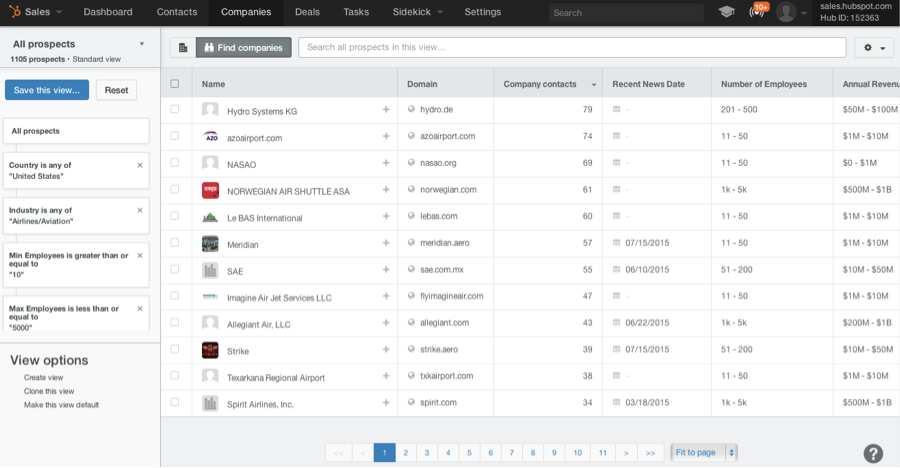
Task: Add Strike with plus icon
Action: point(386,350)
